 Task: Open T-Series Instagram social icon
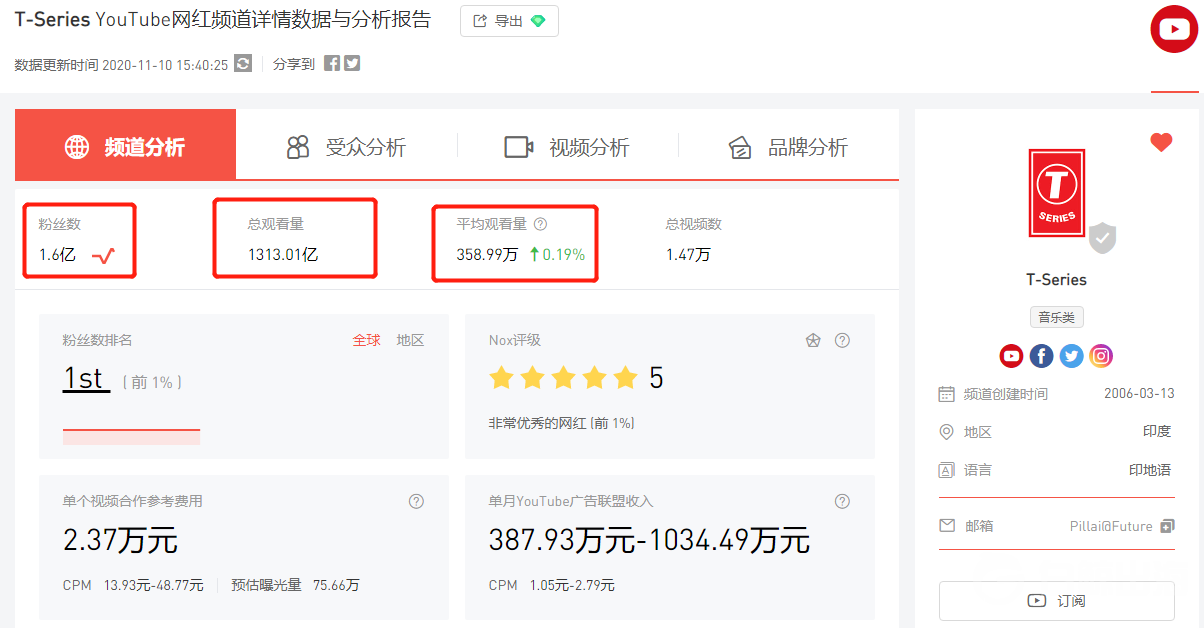(1101, 355)
